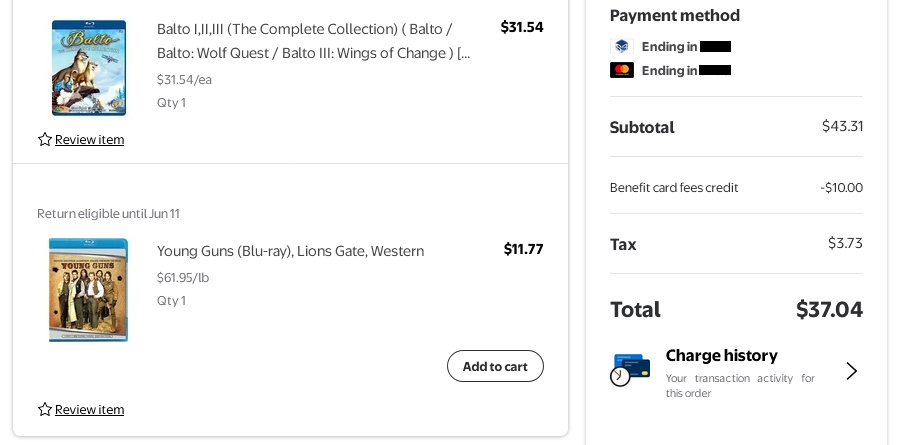The height and width of the screenshot is (445, 900).
Task: Click star icon beside Balto Review item
Action: [x=44, y=139]
